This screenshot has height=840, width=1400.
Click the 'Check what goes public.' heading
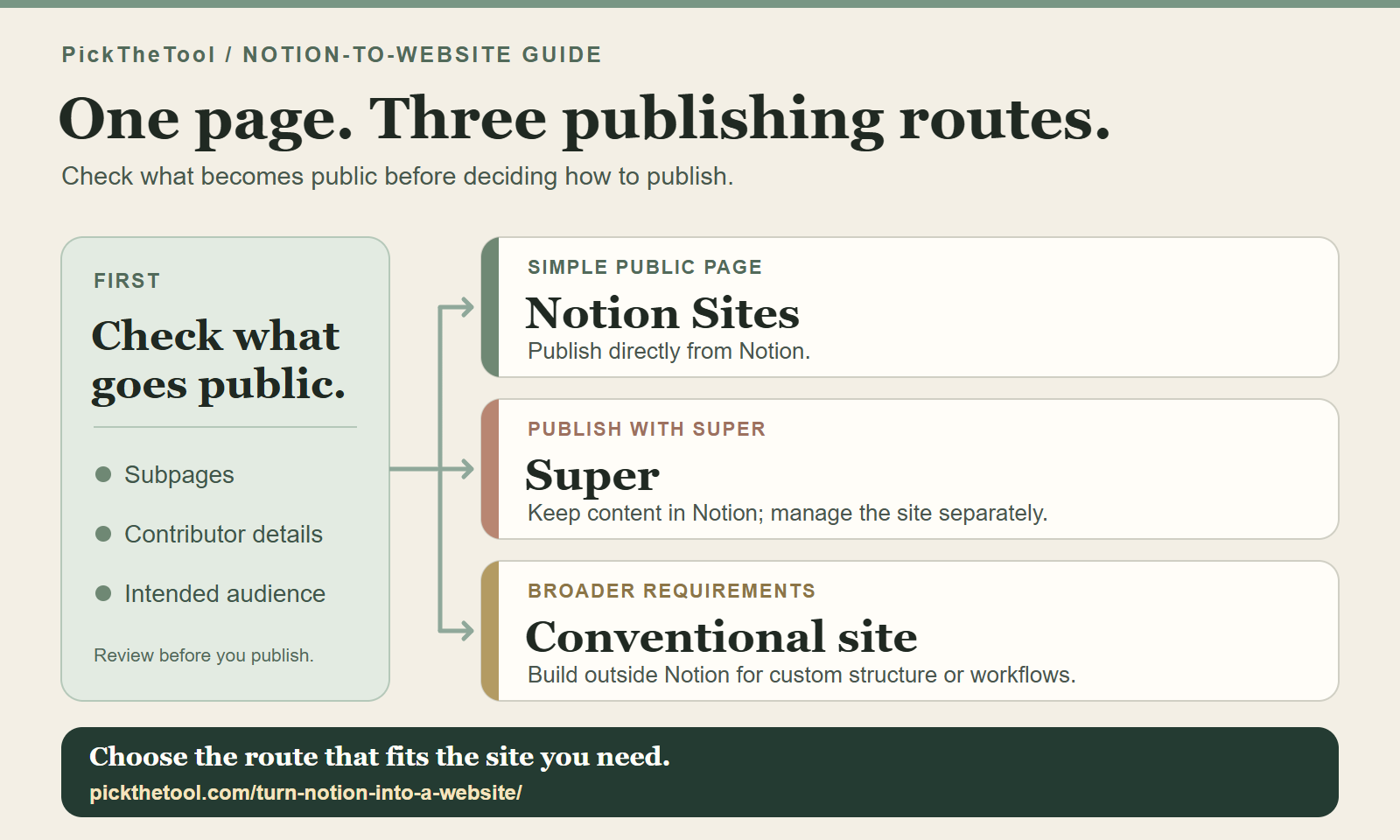[x=219, y=360]
